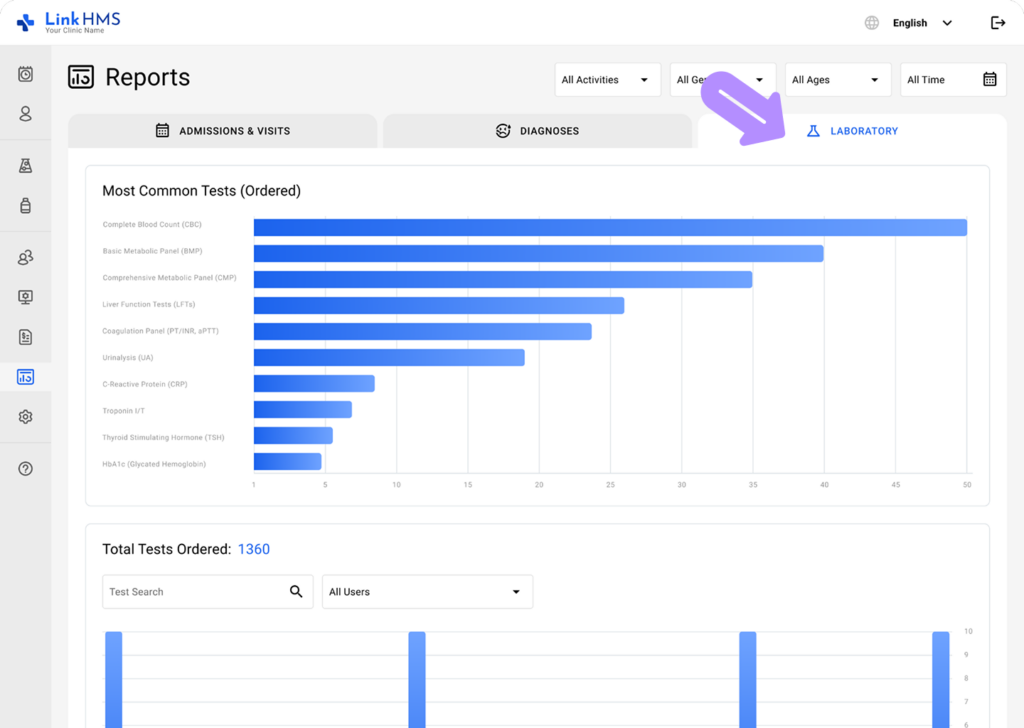This screenshot has height=728, width=1024.
Task: Click the help question mark icon
Action: coord(26,469)
